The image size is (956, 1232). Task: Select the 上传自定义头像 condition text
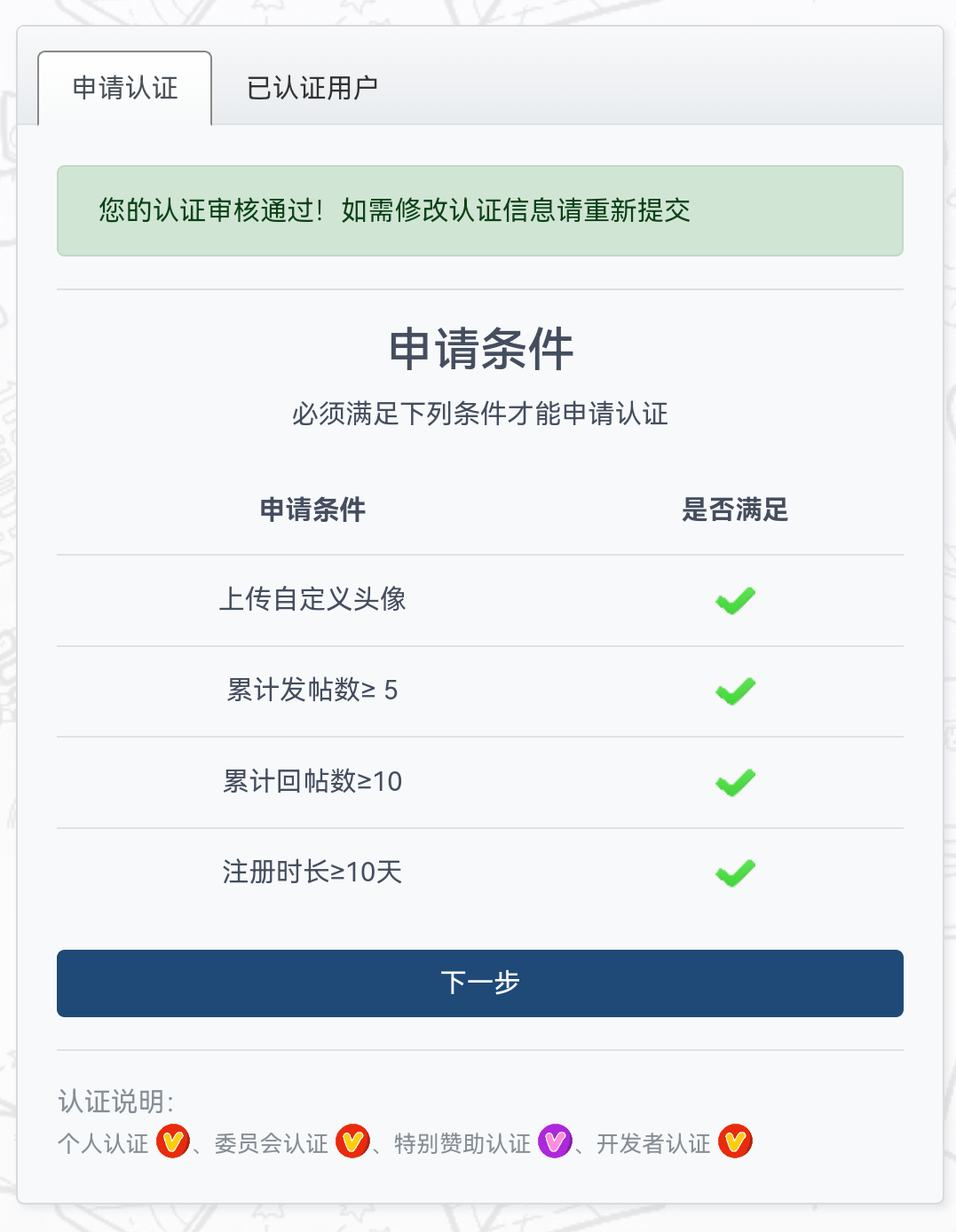pyautogui.click(x=312, y=599)
